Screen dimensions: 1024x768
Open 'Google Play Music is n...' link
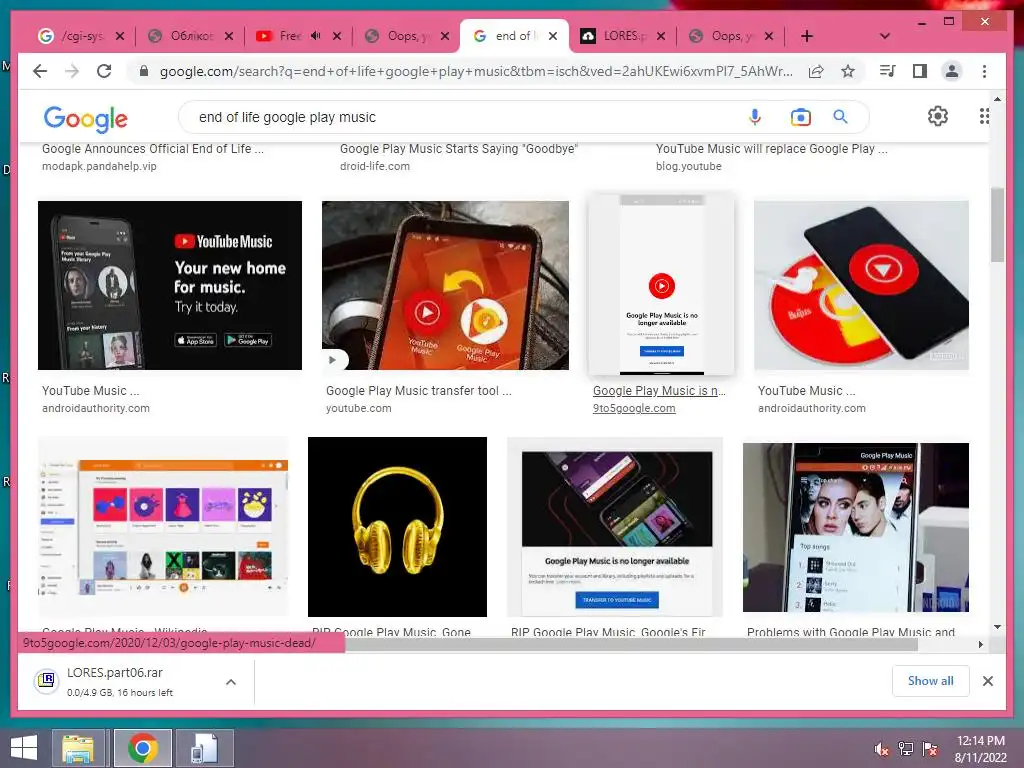[659, 391]
